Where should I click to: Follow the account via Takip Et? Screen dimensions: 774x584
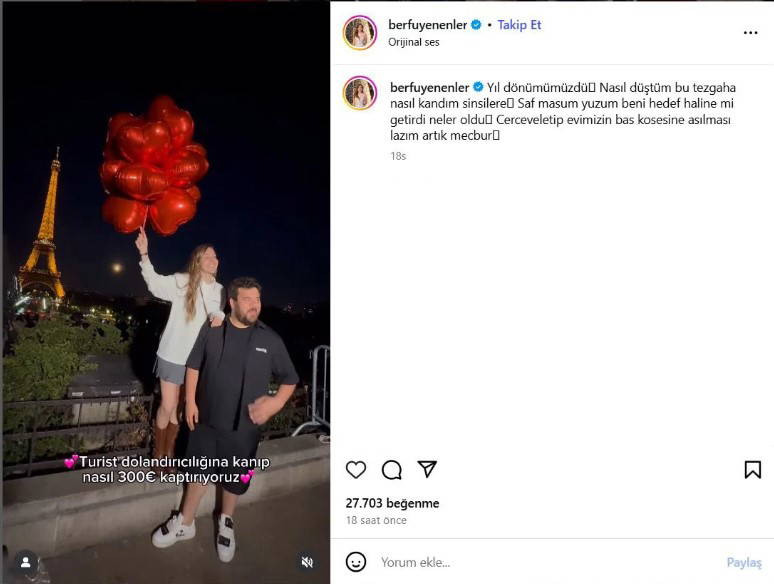519,25
